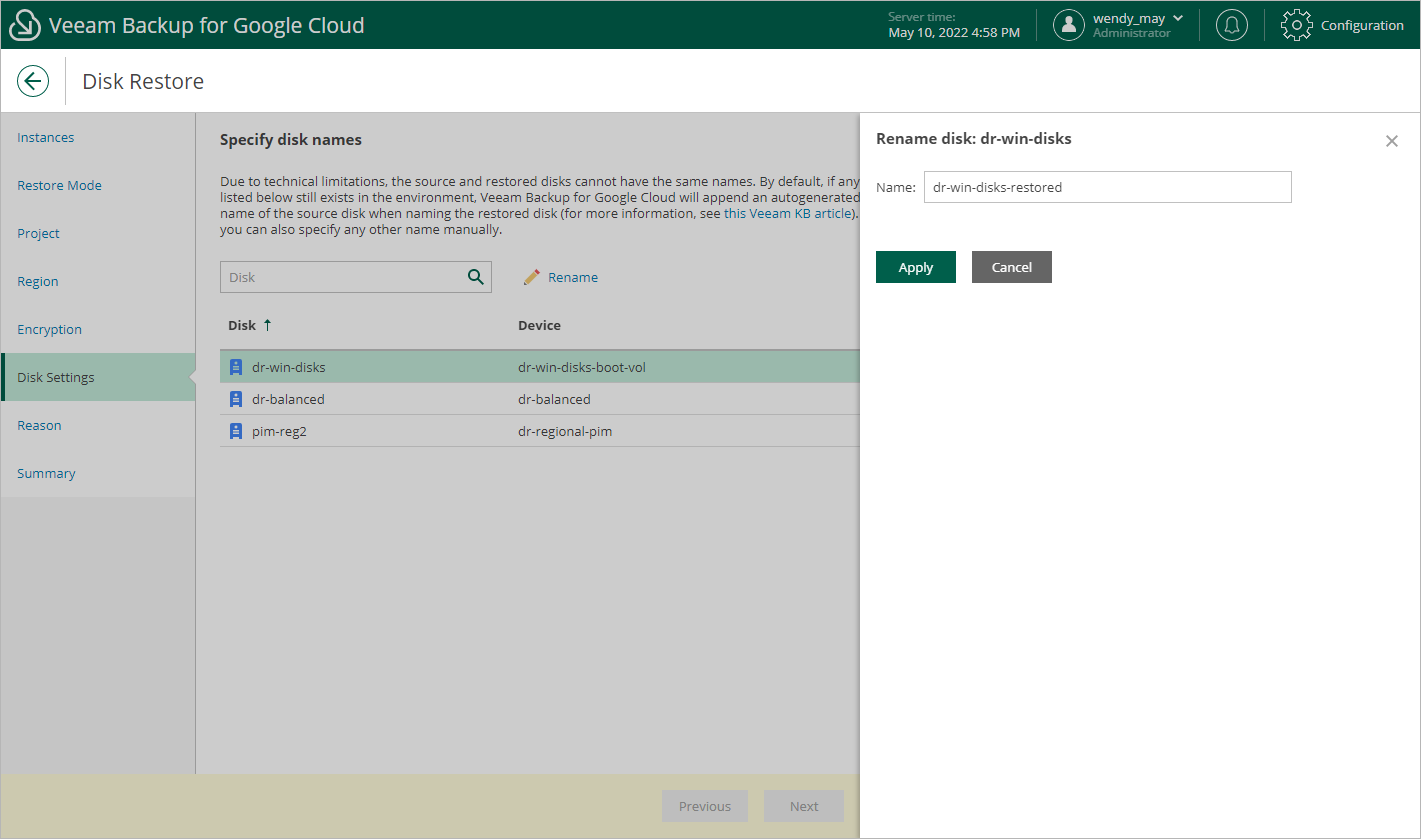Click the pencil Rename icon
The image size is (1421, 839).
click(532, 277)
